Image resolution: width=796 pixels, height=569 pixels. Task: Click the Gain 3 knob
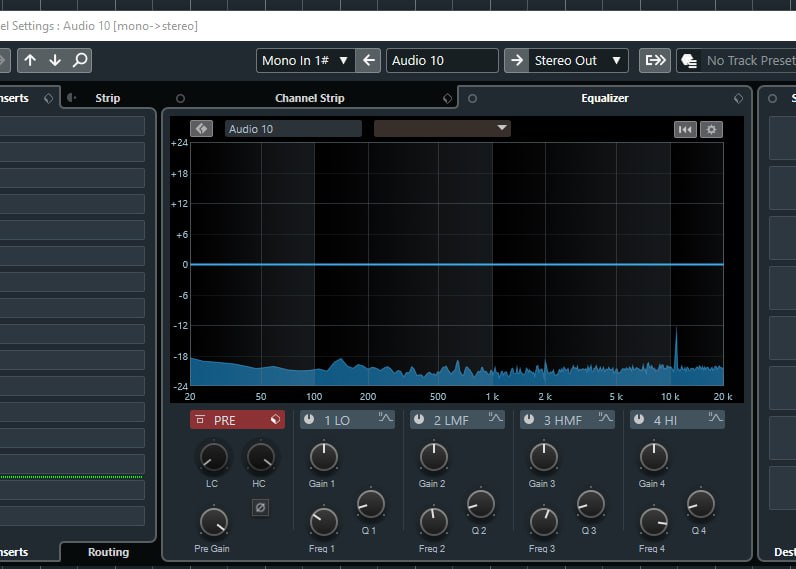coord(544,457)
